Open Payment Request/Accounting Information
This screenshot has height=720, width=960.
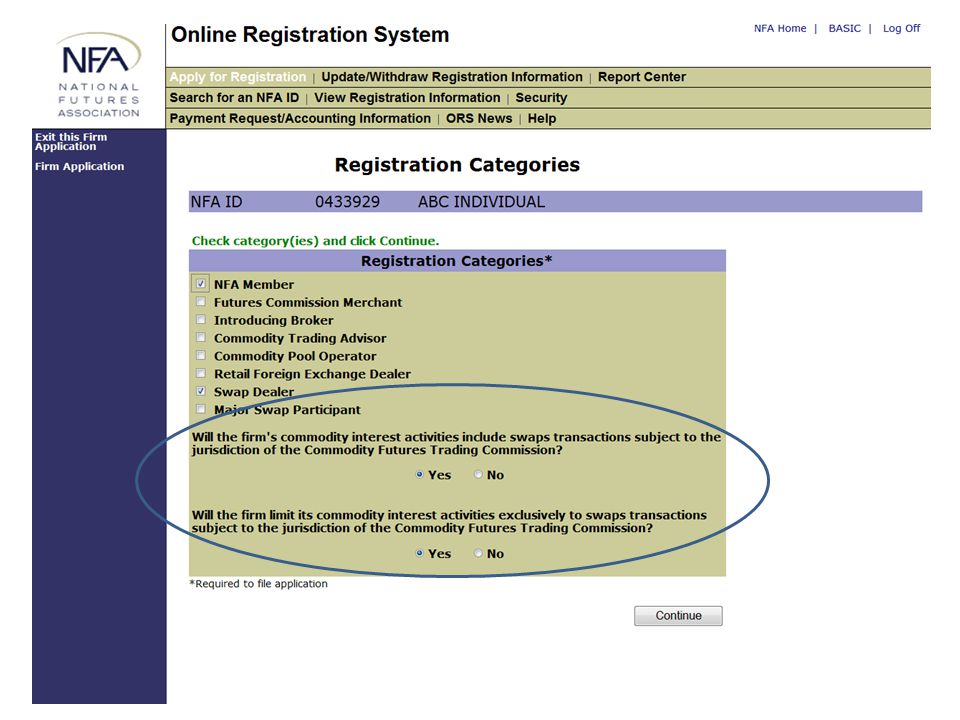pos(300,119)
